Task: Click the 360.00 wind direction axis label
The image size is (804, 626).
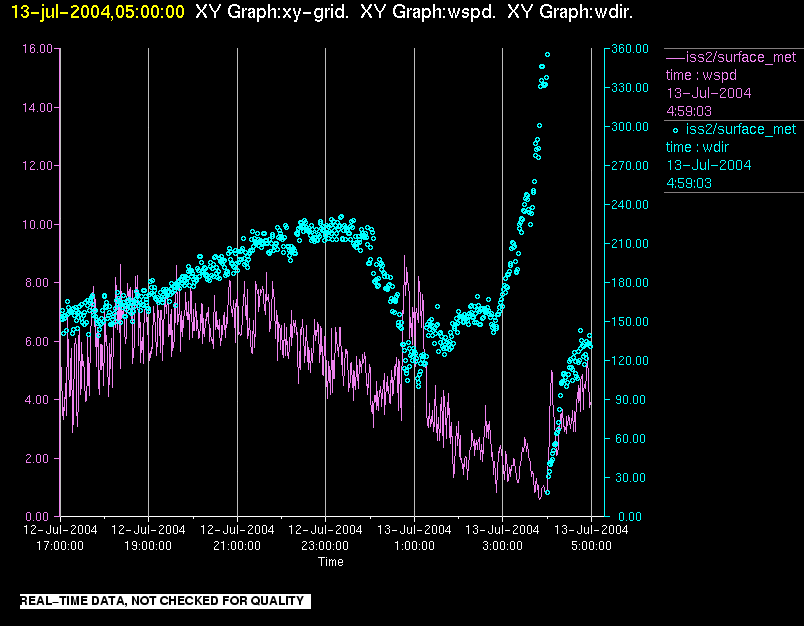Action: pos(630,49)
